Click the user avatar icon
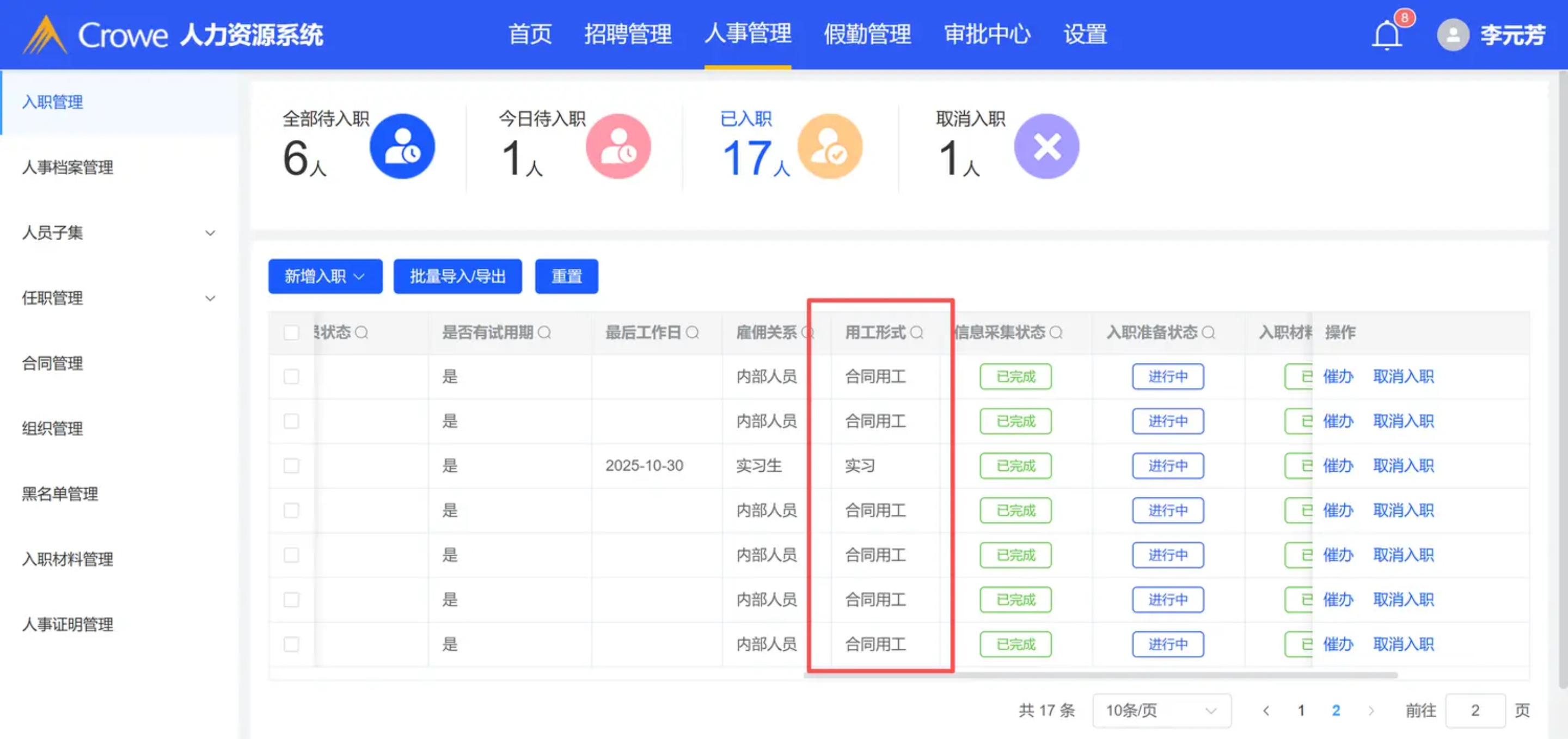This screenshot has width=1568, height=739. pos(1453,35)
